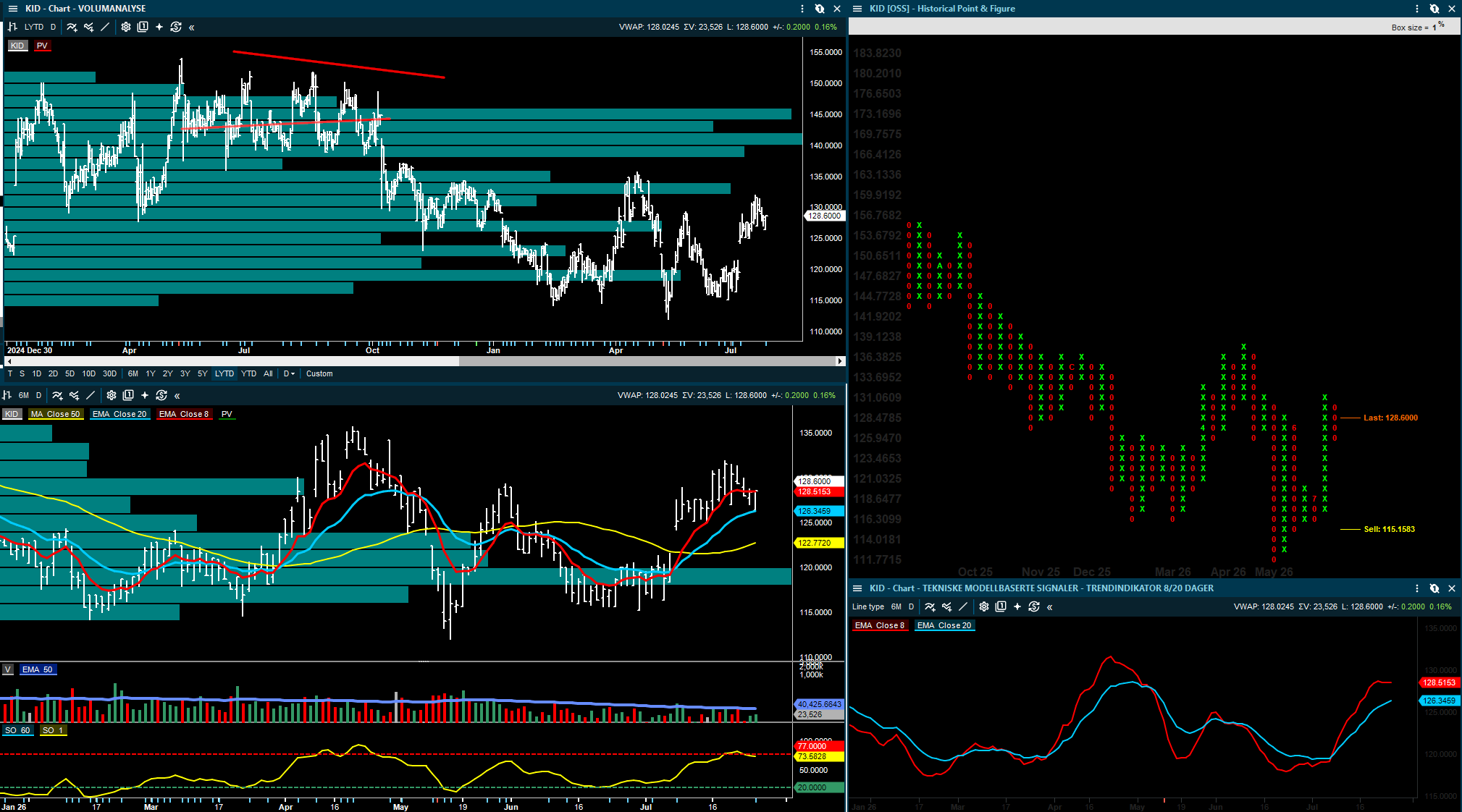Toggle EMA Close 8 legend in TRENDINDIKATOR chart

click(x=880, y=625)
